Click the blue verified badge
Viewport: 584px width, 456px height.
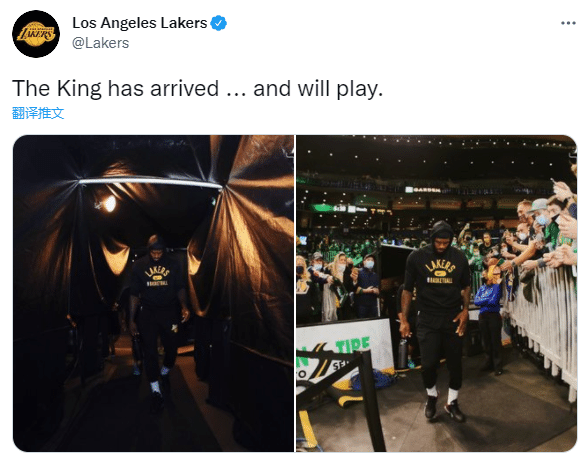pyautogui.click(x=219, y=23)
